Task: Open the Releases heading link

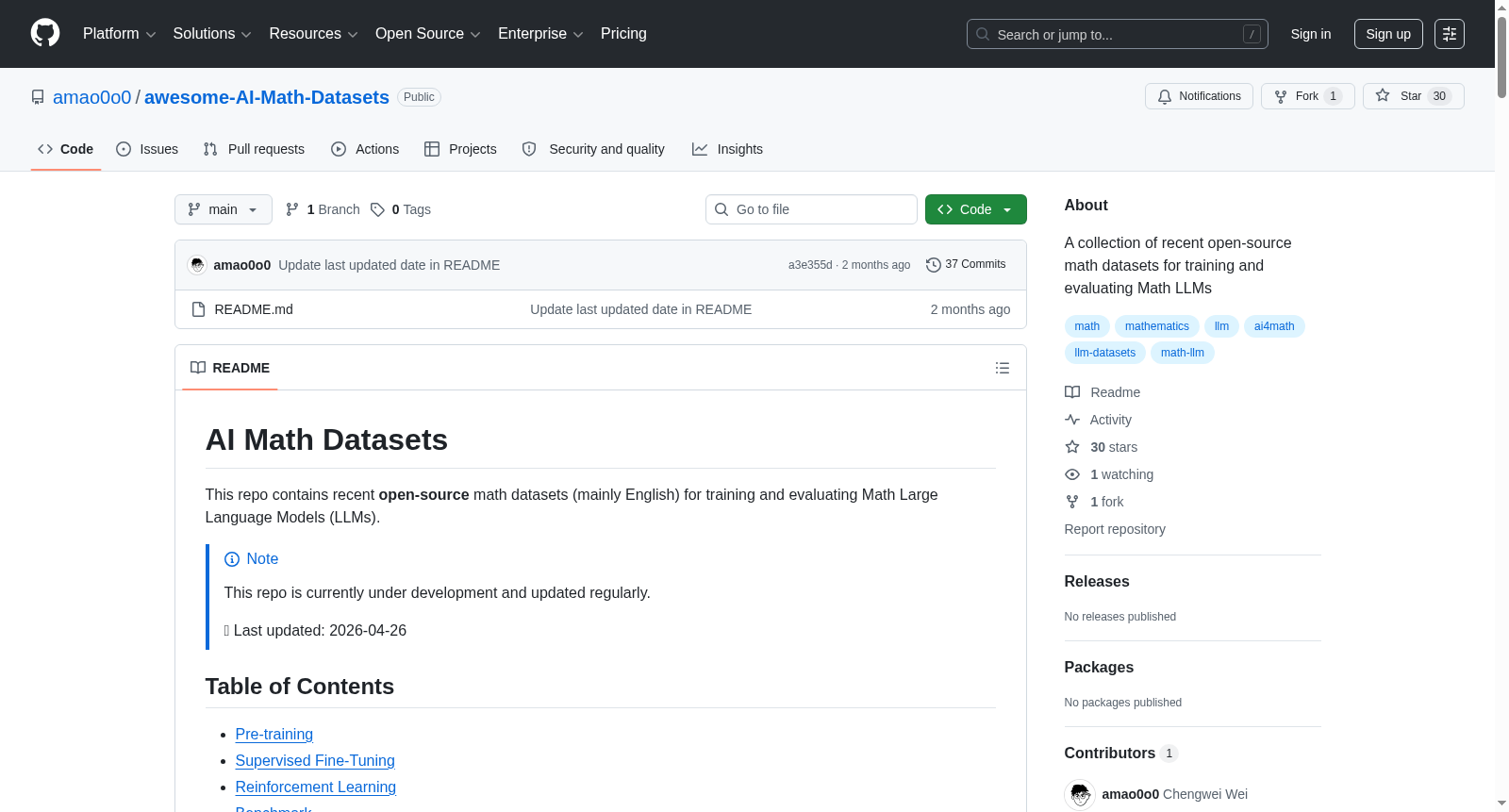Action: 1097,582
